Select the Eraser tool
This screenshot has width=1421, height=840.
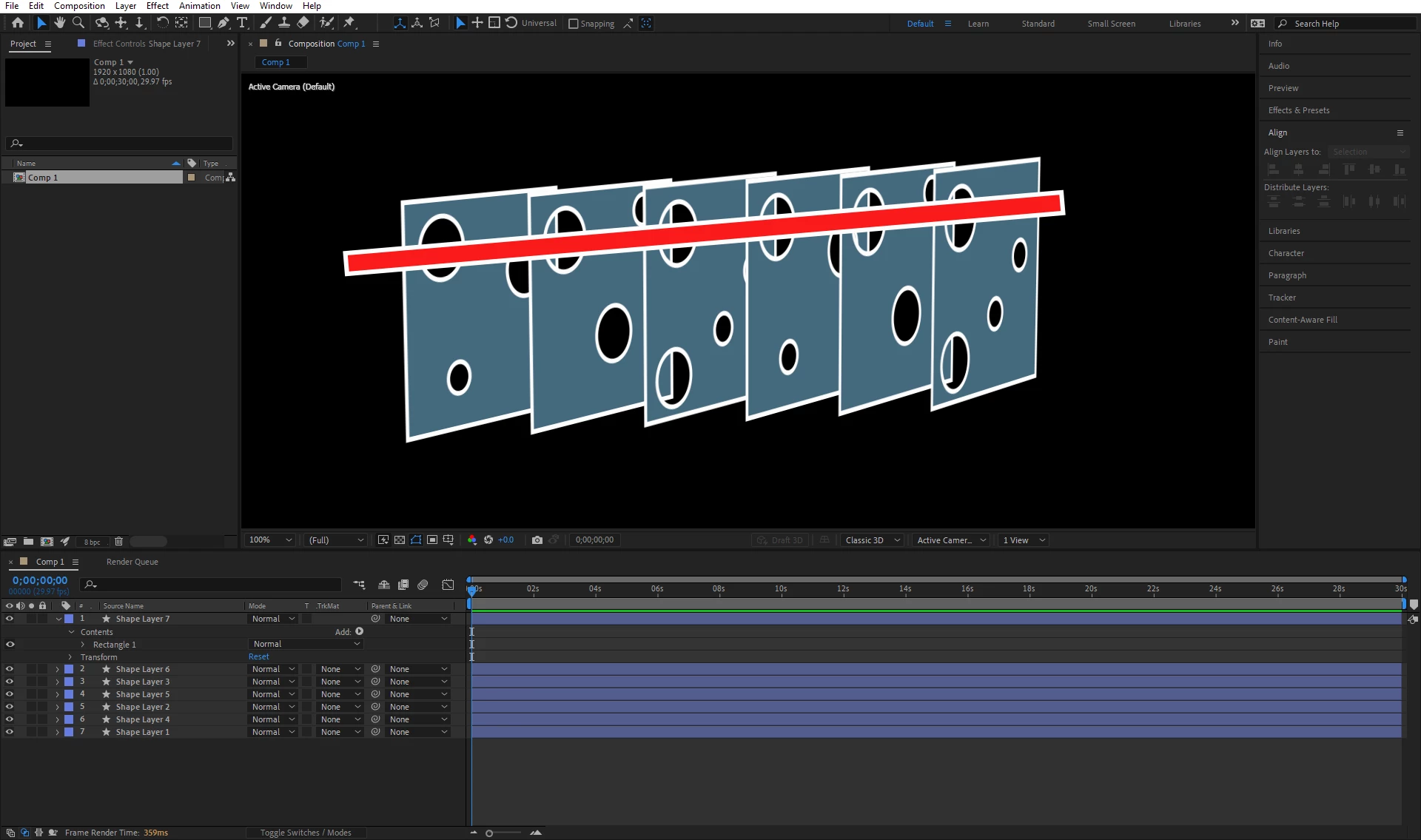pos(303,23)
